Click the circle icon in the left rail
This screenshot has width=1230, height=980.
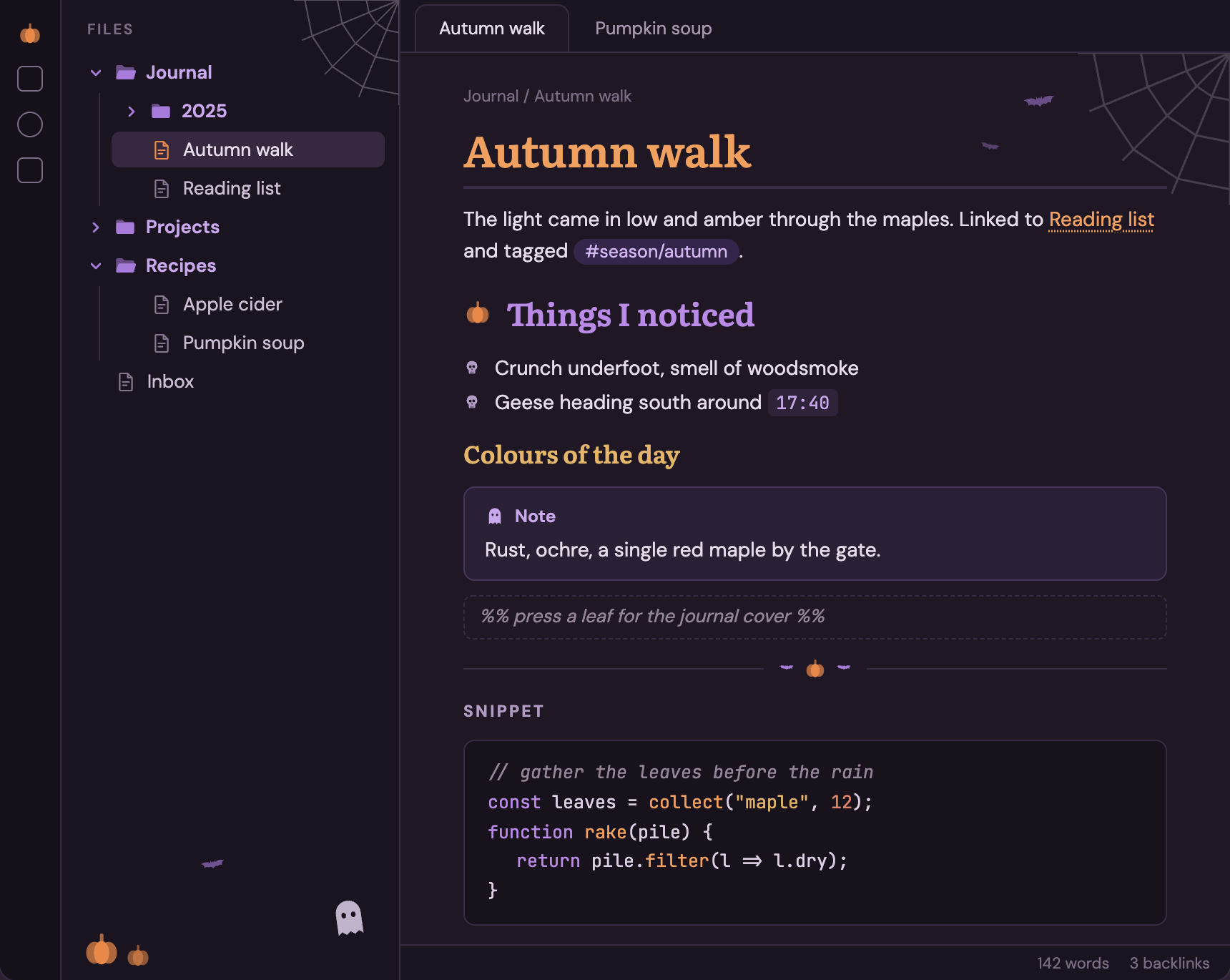[x=30, y=124]
